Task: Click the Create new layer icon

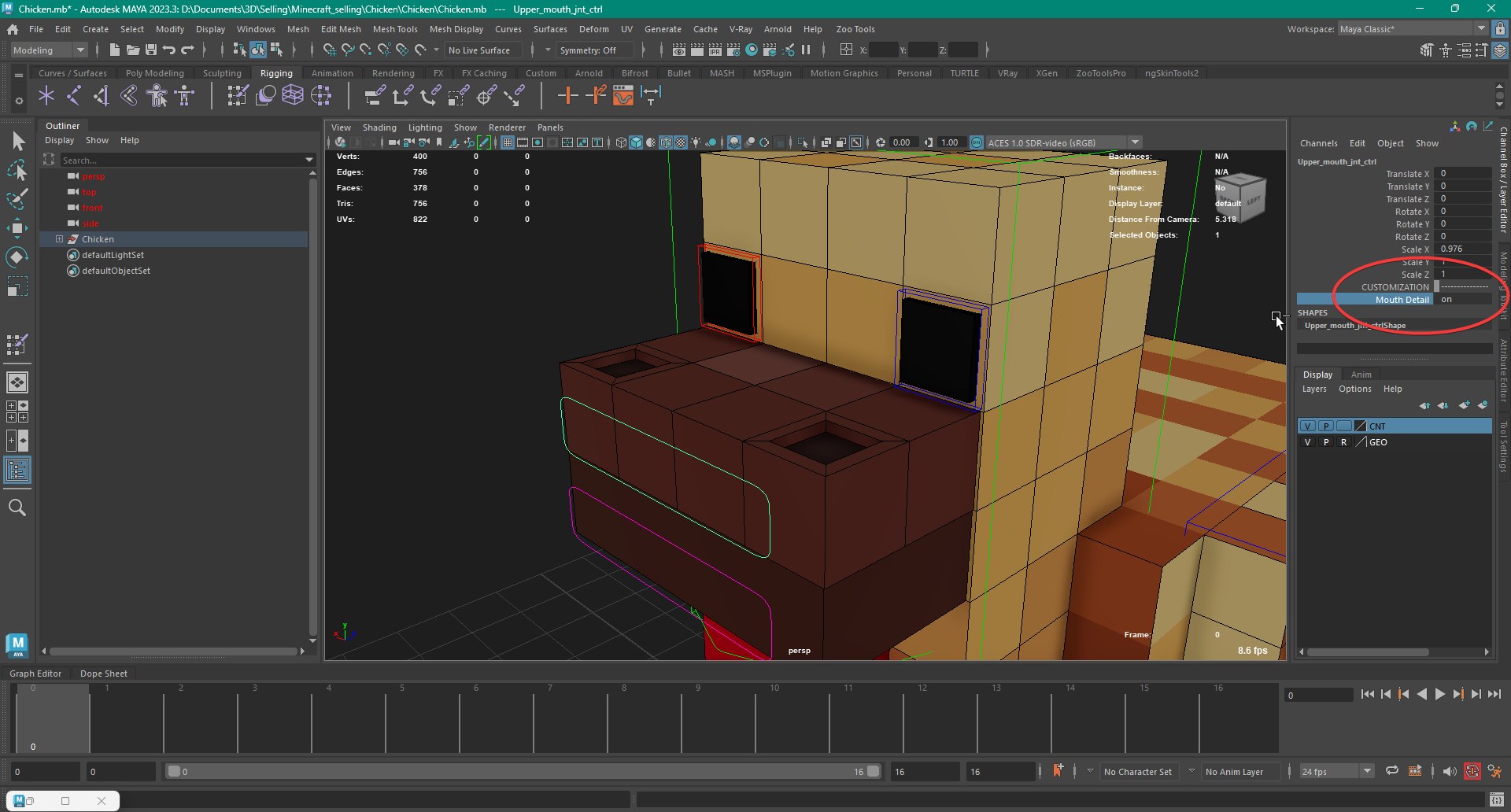Action: click(x=1464, y=405)
